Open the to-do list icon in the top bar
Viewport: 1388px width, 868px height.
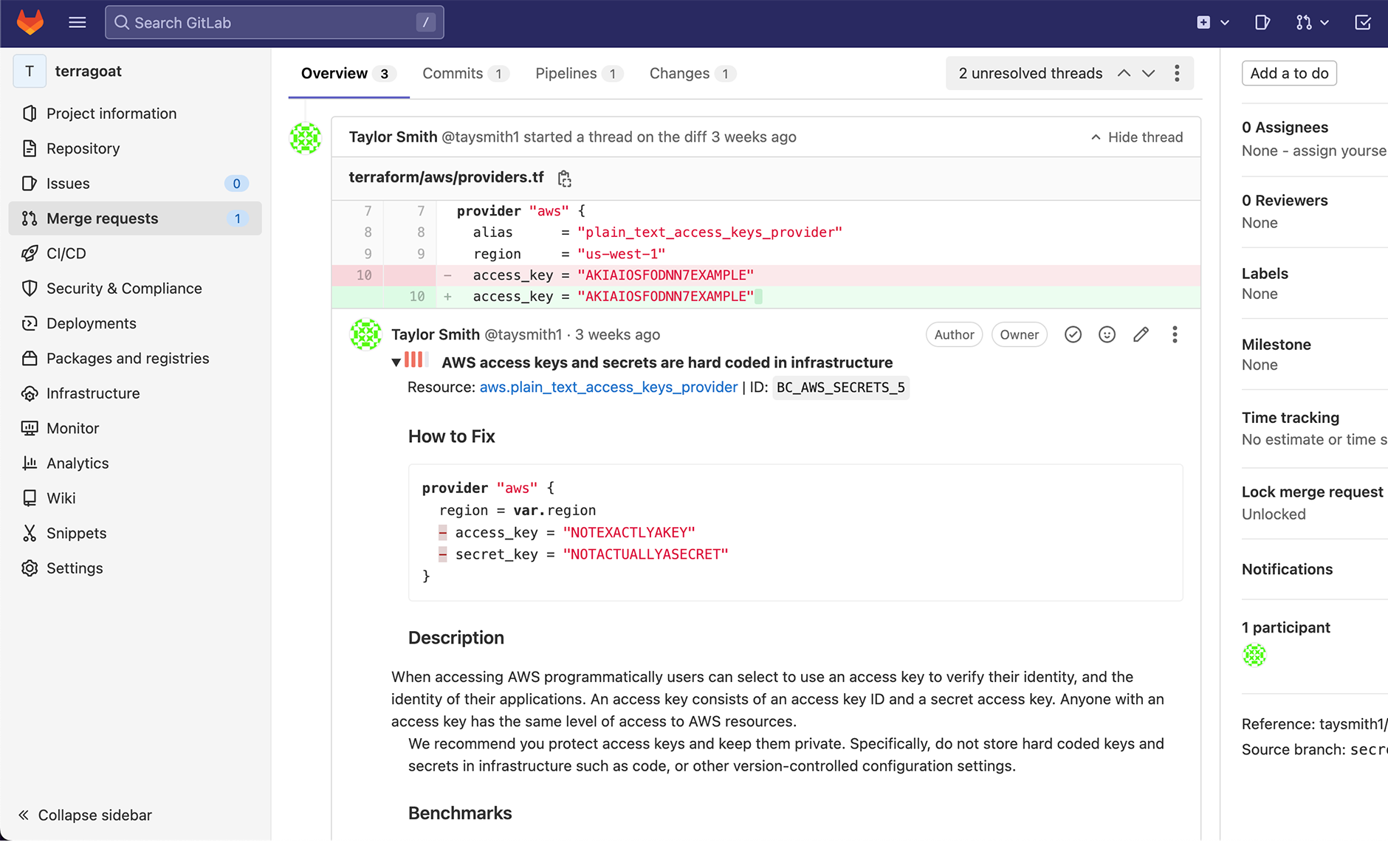coord(1362,22)
